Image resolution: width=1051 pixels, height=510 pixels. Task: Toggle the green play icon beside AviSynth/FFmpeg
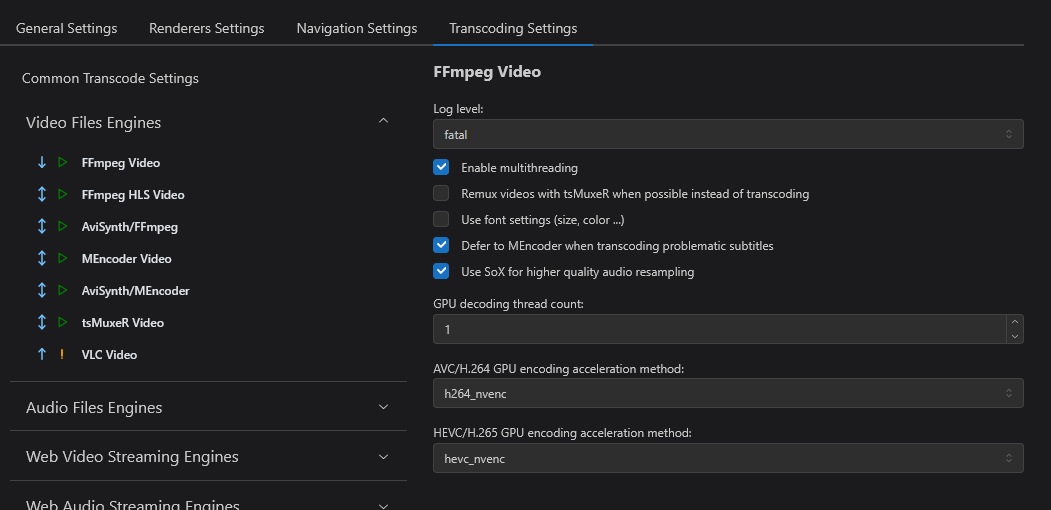[x=63, y=227]
